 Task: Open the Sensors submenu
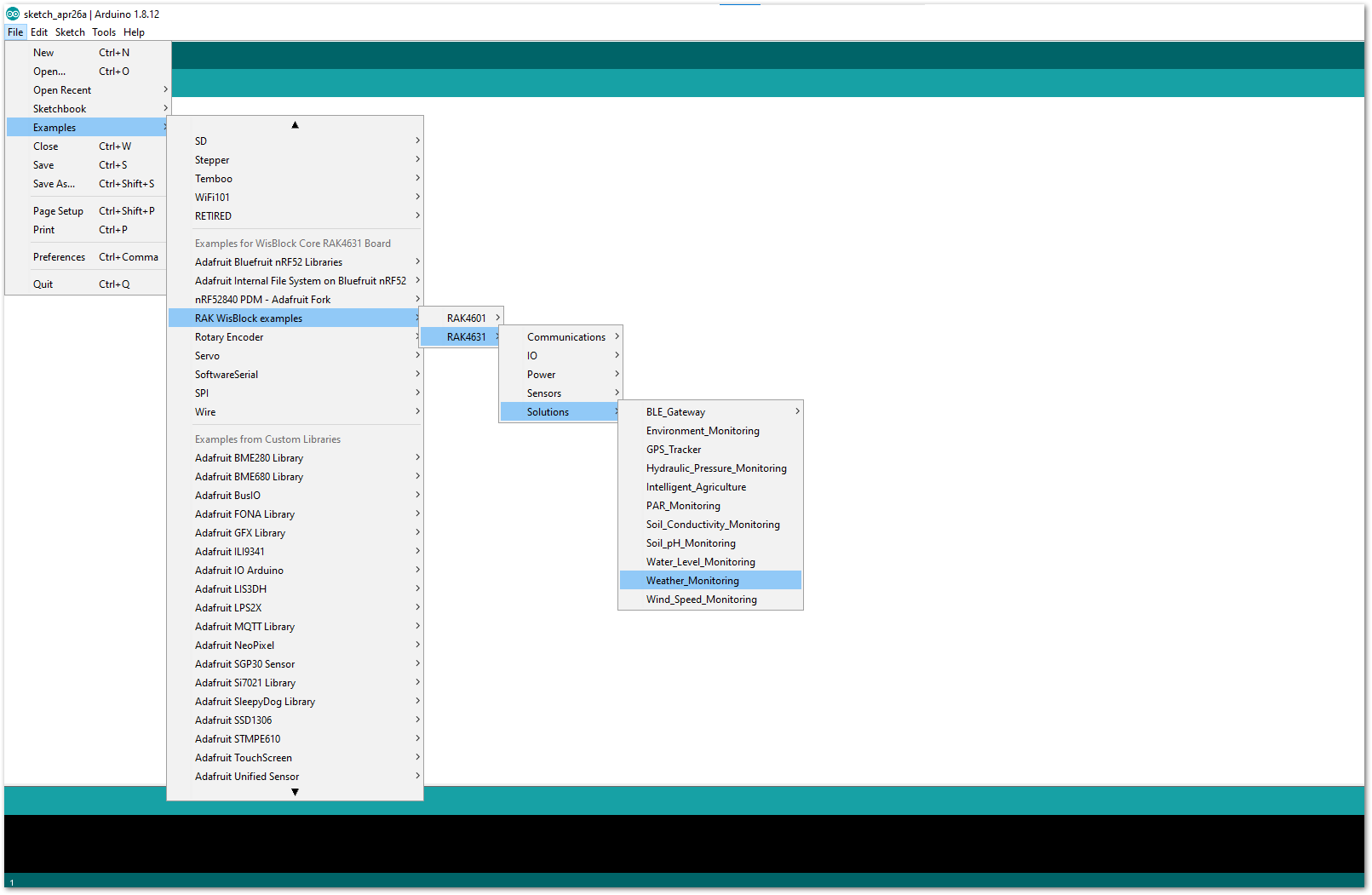(x=561, y=393)
